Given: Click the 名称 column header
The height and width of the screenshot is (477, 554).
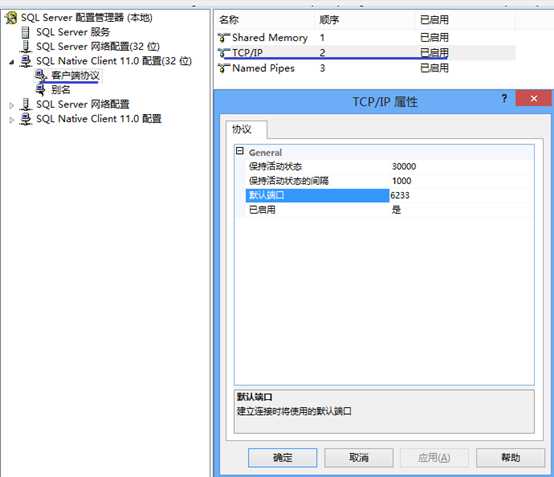Looking at the screenshot, I should 229,20.
